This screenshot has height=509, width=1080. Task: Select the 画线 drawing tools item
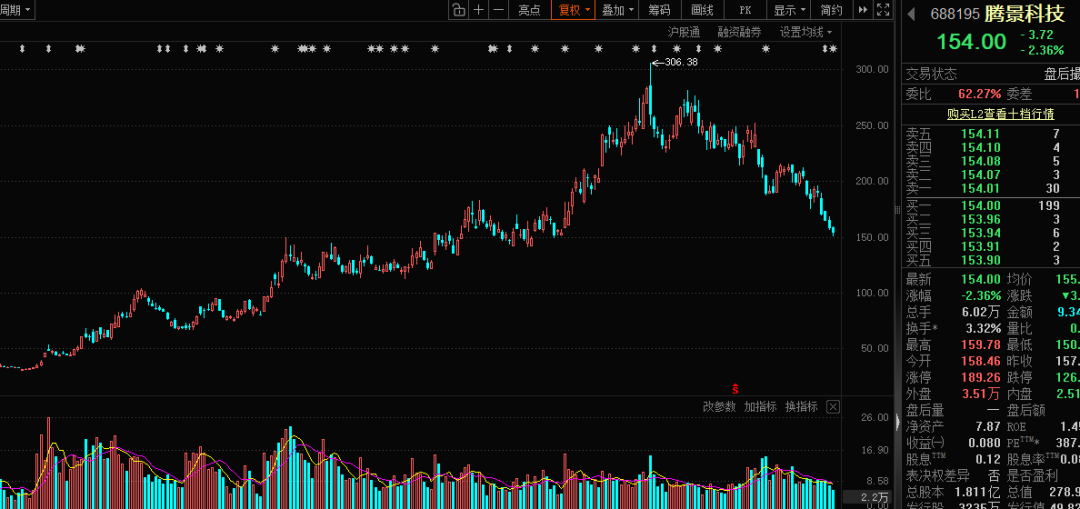(702, 10)
